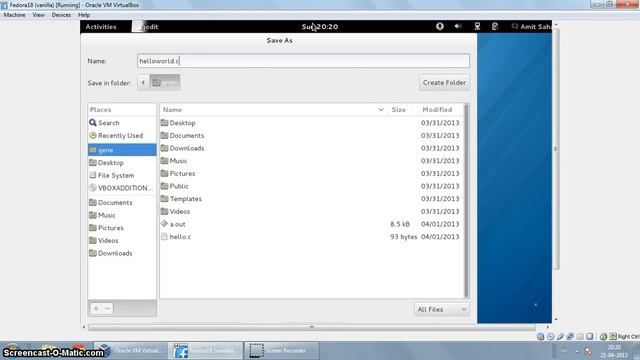Image resolution: width=640 pixels, height=360 pixels.
Task: Click the Desktop folder icon in the file list
Action: point(164,123)
